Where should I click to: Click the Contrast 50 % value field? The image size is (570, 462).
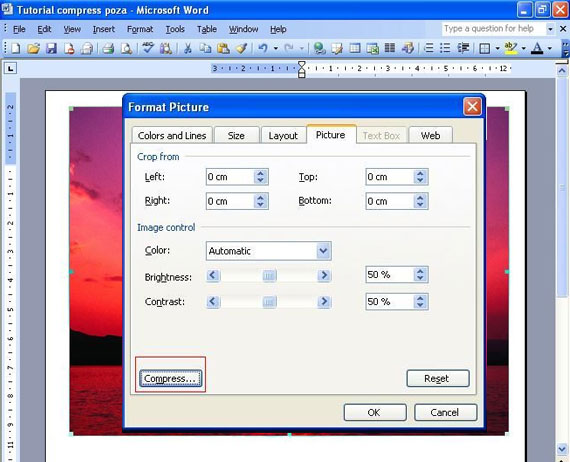tap(390, 302)
